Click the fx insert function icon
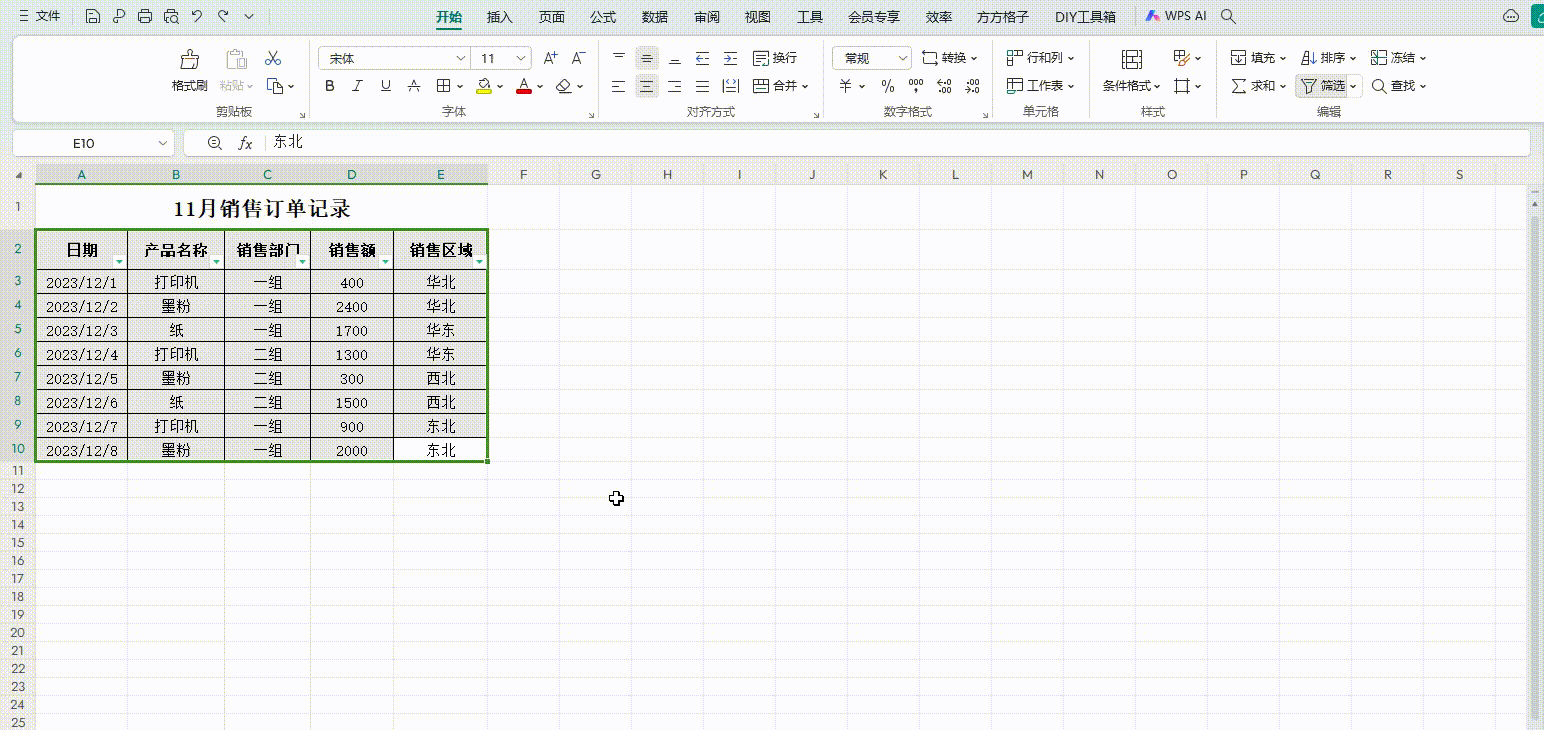This screenshot has height=730, width=1544. pyautogui.click(x=245, y=143)
